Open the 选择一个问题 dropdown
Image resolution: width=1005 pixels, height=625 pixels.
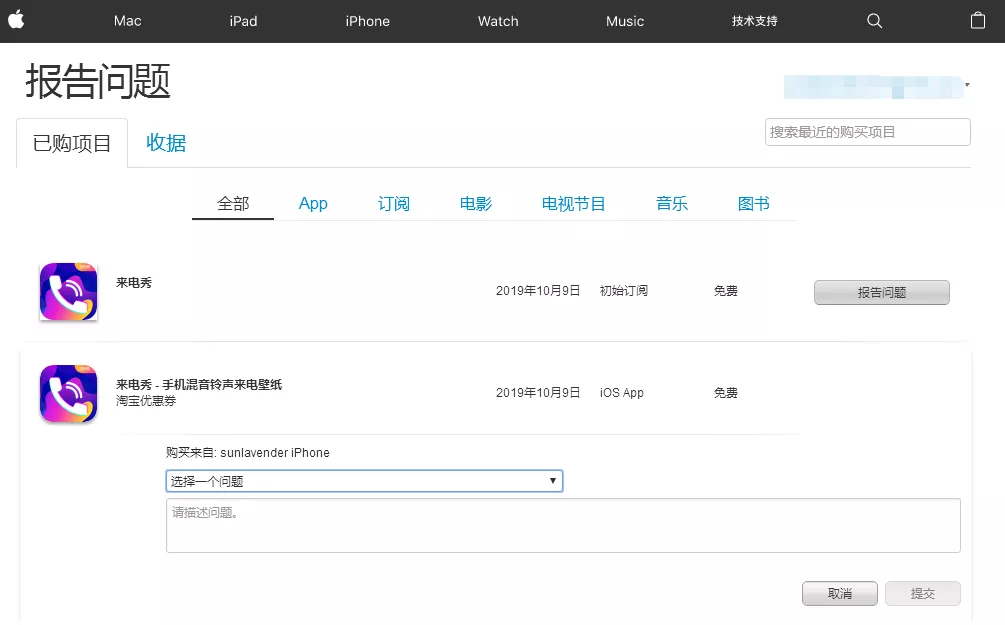click(364, 481)
